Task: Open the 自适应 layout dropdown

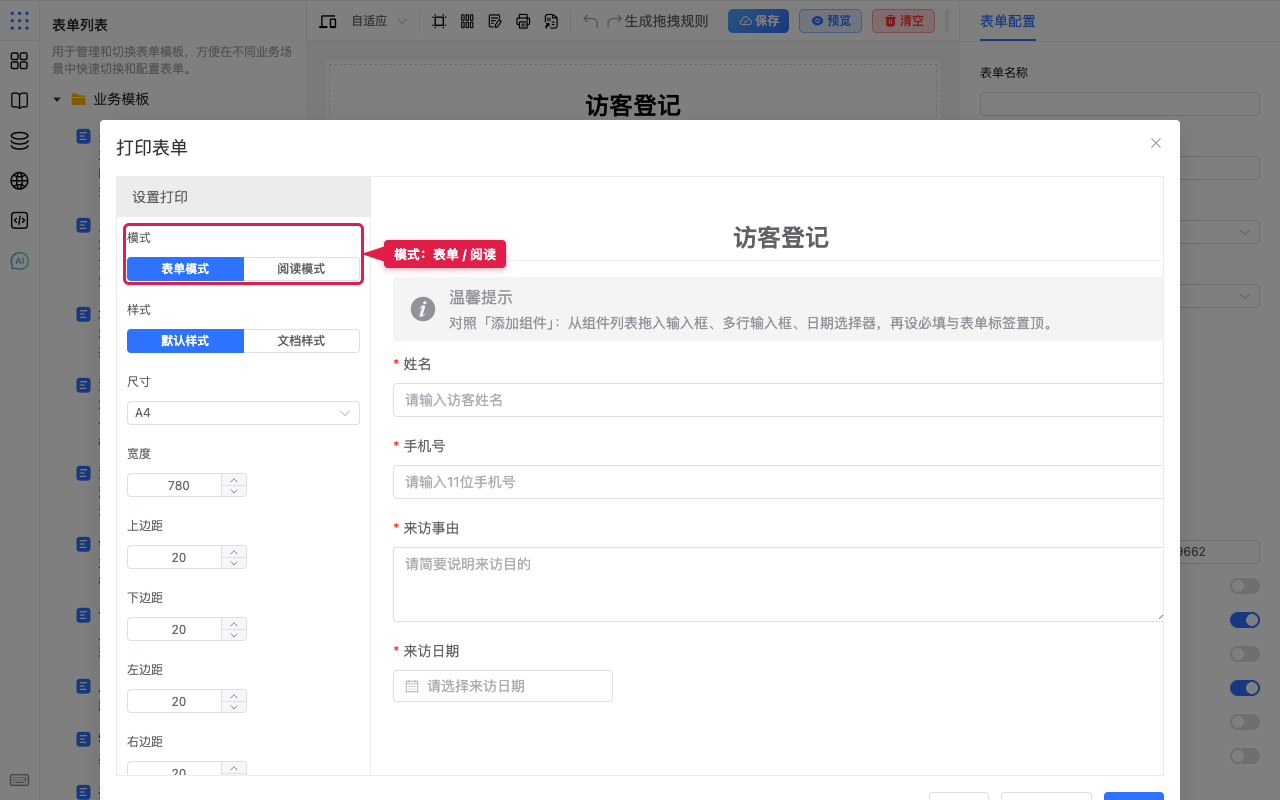Action: click(379, 21)
